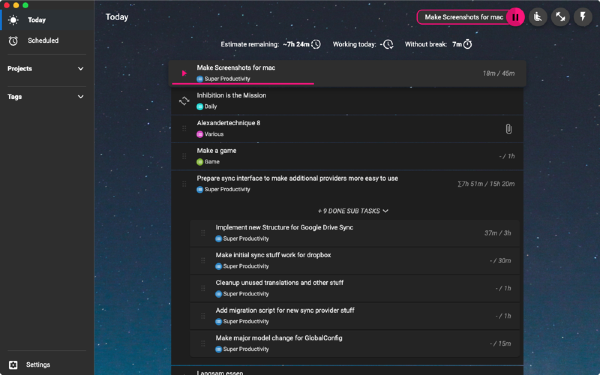
Task: Click the take-a-break person icon
Action: tap(538, 17)
